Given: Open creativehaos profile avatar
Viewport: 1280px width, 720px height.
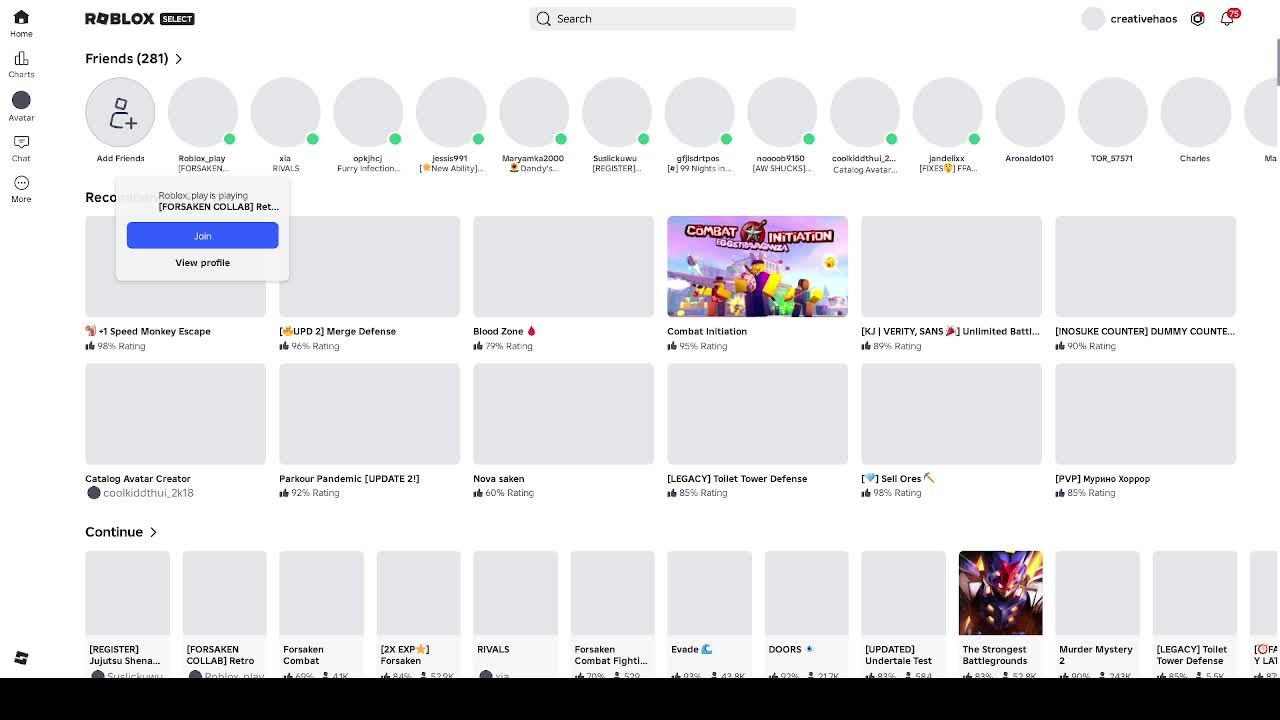Looking at the screenshot, I should pyautogui.click(x=1093, y=19).
